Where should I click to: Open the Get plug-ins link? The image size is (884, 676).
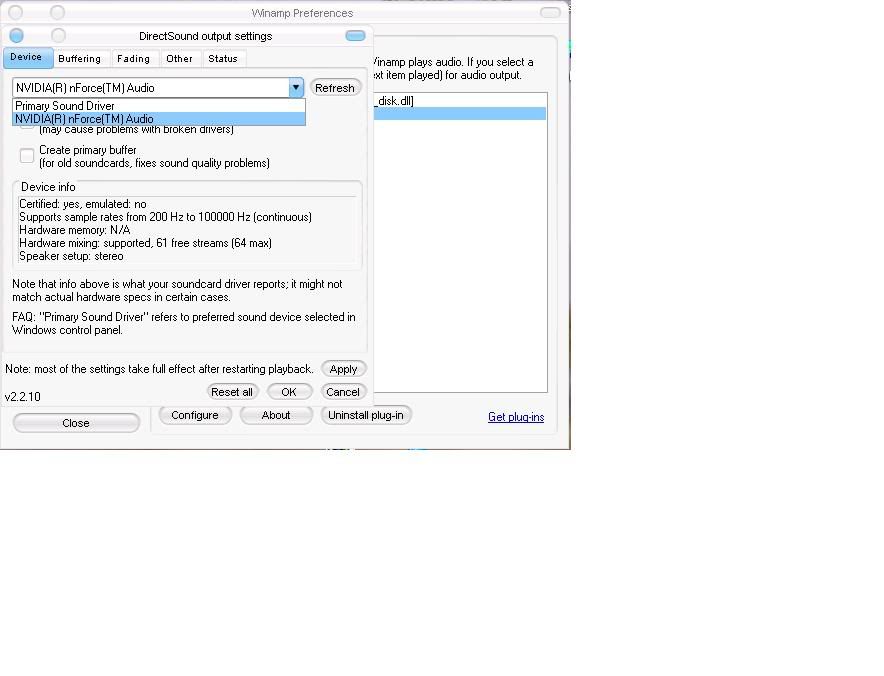[516, 417]
